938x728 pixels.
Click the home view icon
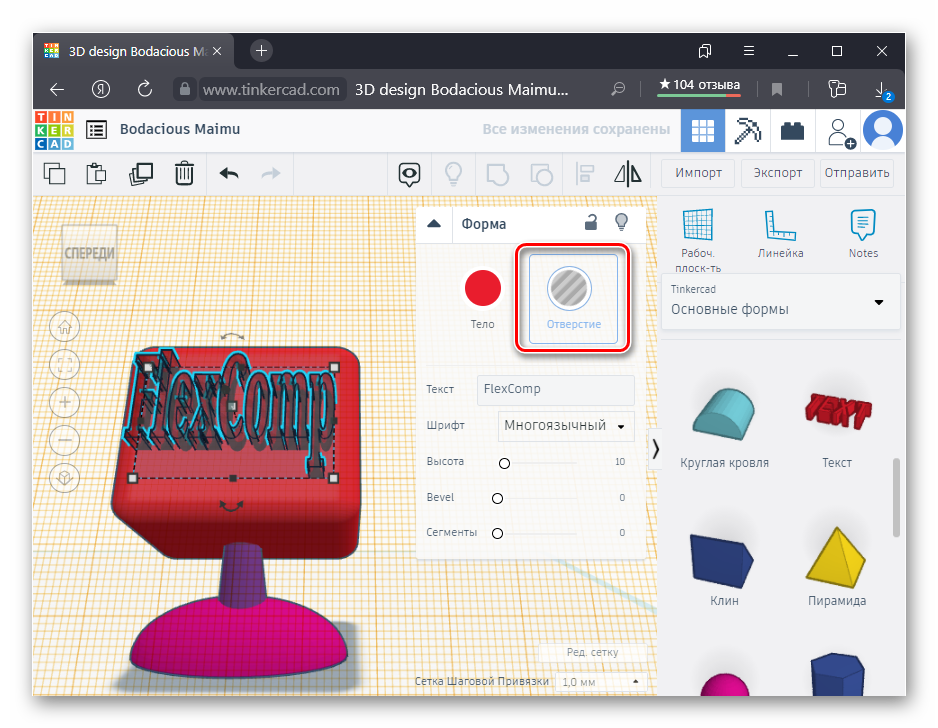click(x=65, y=326)
